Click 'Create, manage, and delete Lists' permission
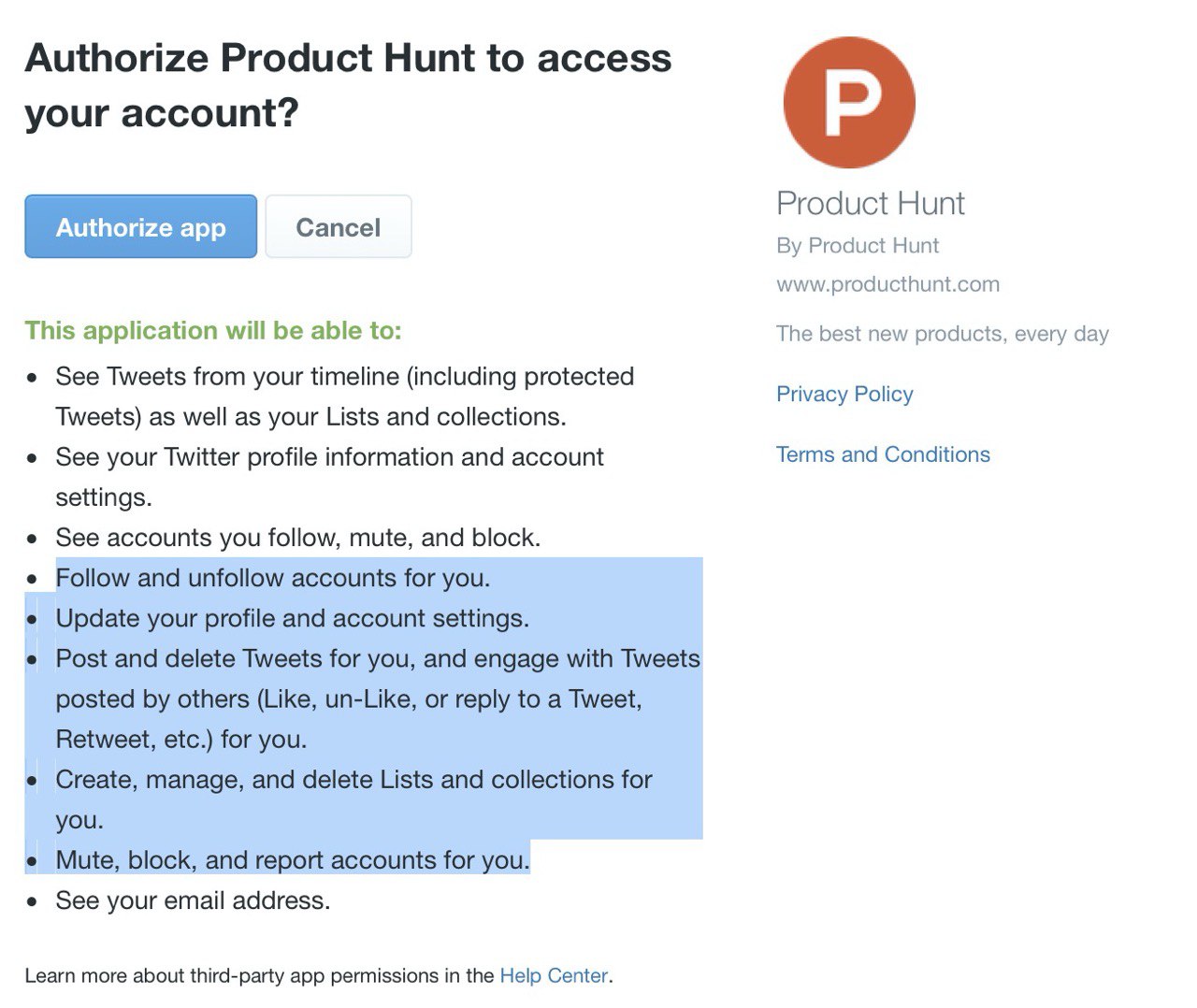The width and height of the screenshot is (1197, 1008). (353, 799)
